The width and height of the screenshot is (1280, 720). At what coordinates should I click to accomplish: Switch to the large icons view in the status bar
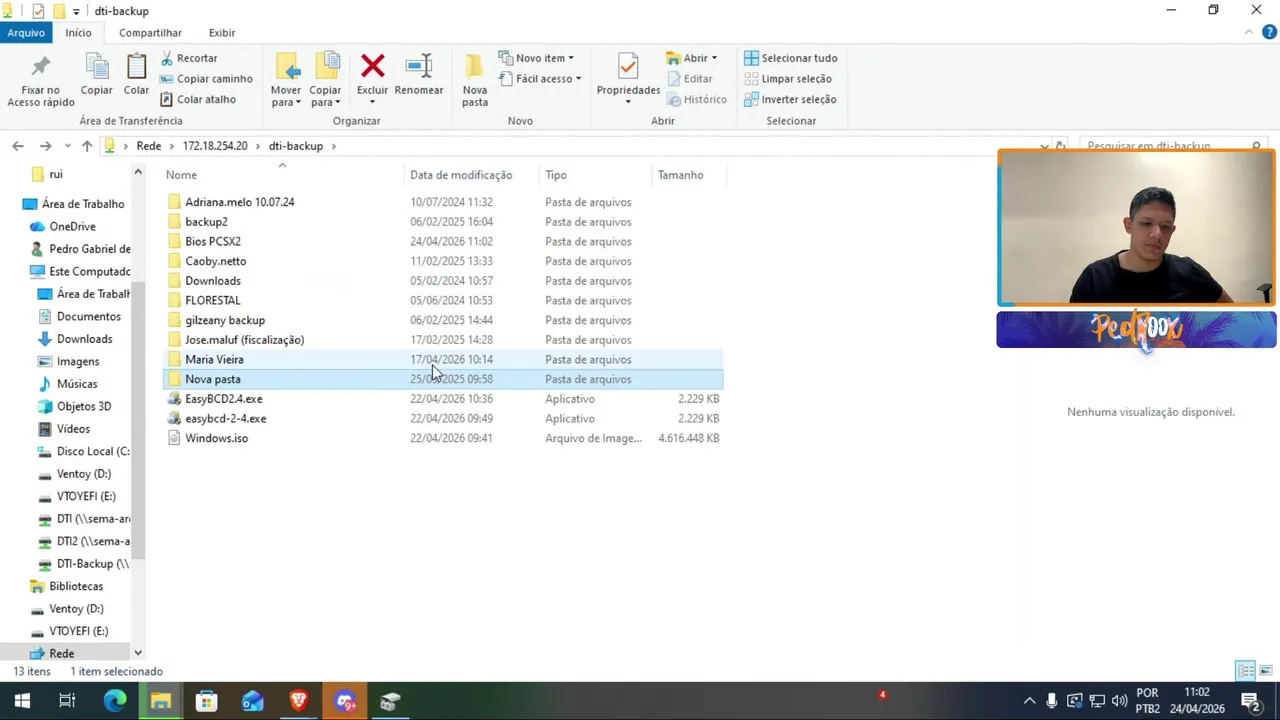pyautogui.click(x=1266, y=671)
